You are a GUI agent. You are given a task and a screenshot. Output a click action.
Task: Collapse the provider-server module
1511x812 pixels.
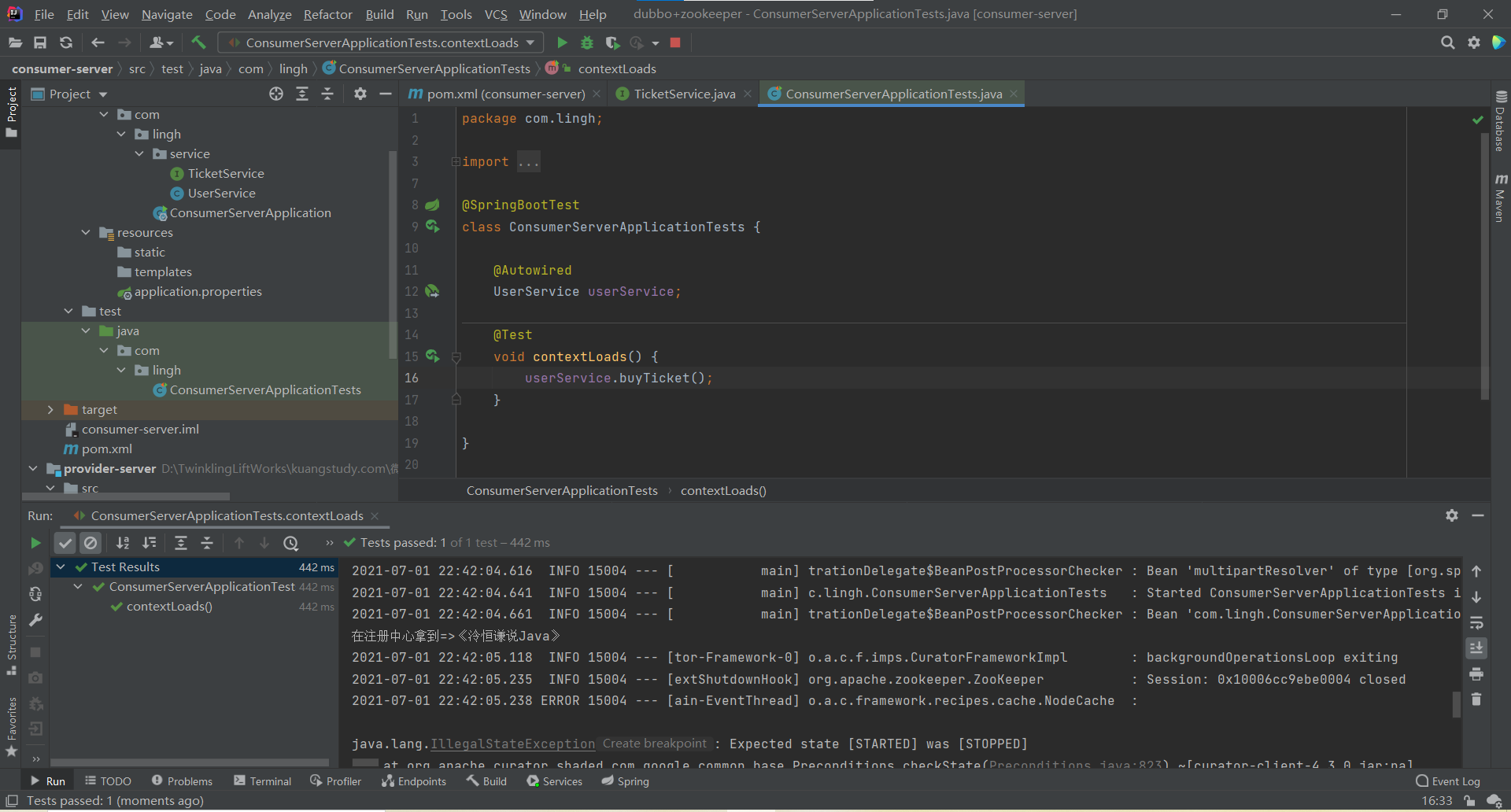[33, 469]
